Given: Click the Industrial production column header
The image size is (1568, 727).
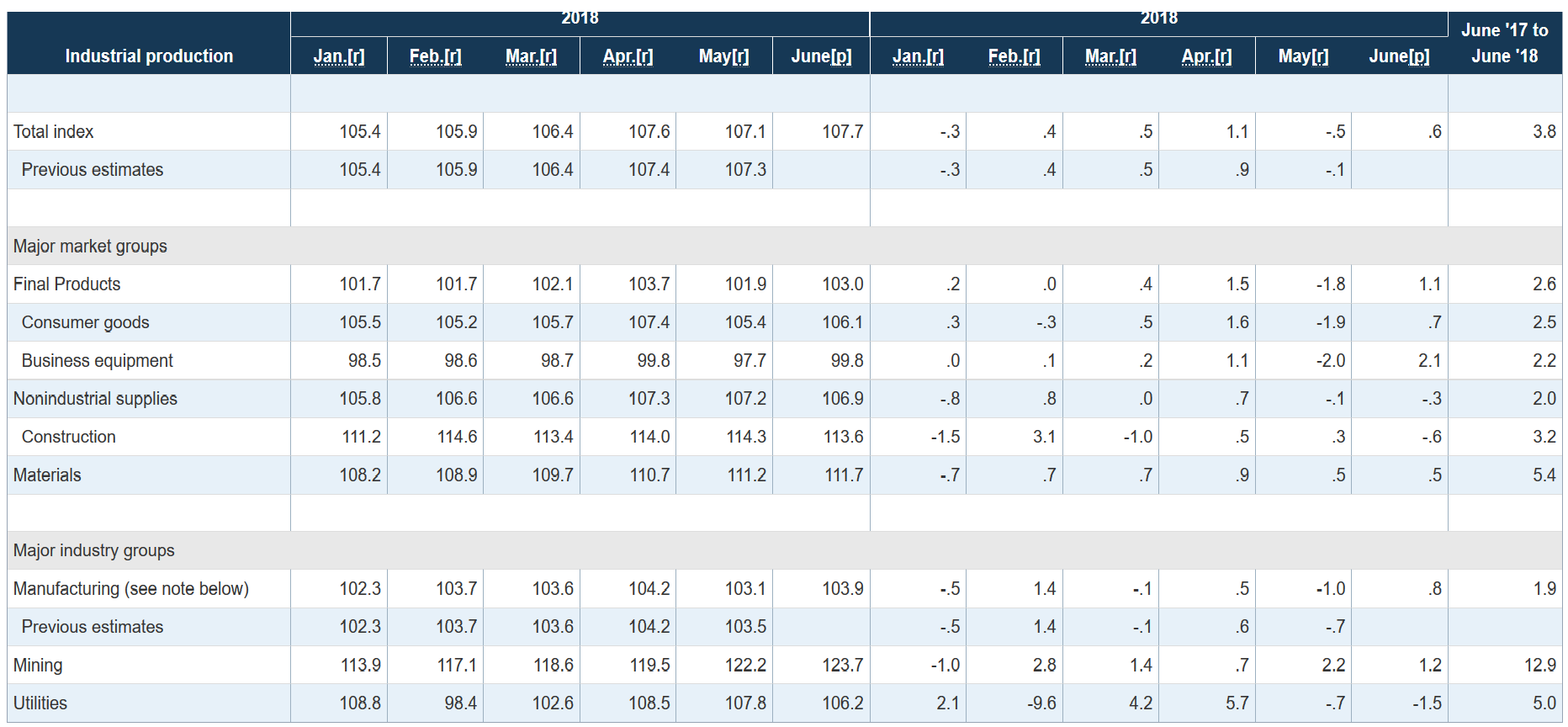Looking at the screenshot, I should pyautogui.click(x=149, y=56).
